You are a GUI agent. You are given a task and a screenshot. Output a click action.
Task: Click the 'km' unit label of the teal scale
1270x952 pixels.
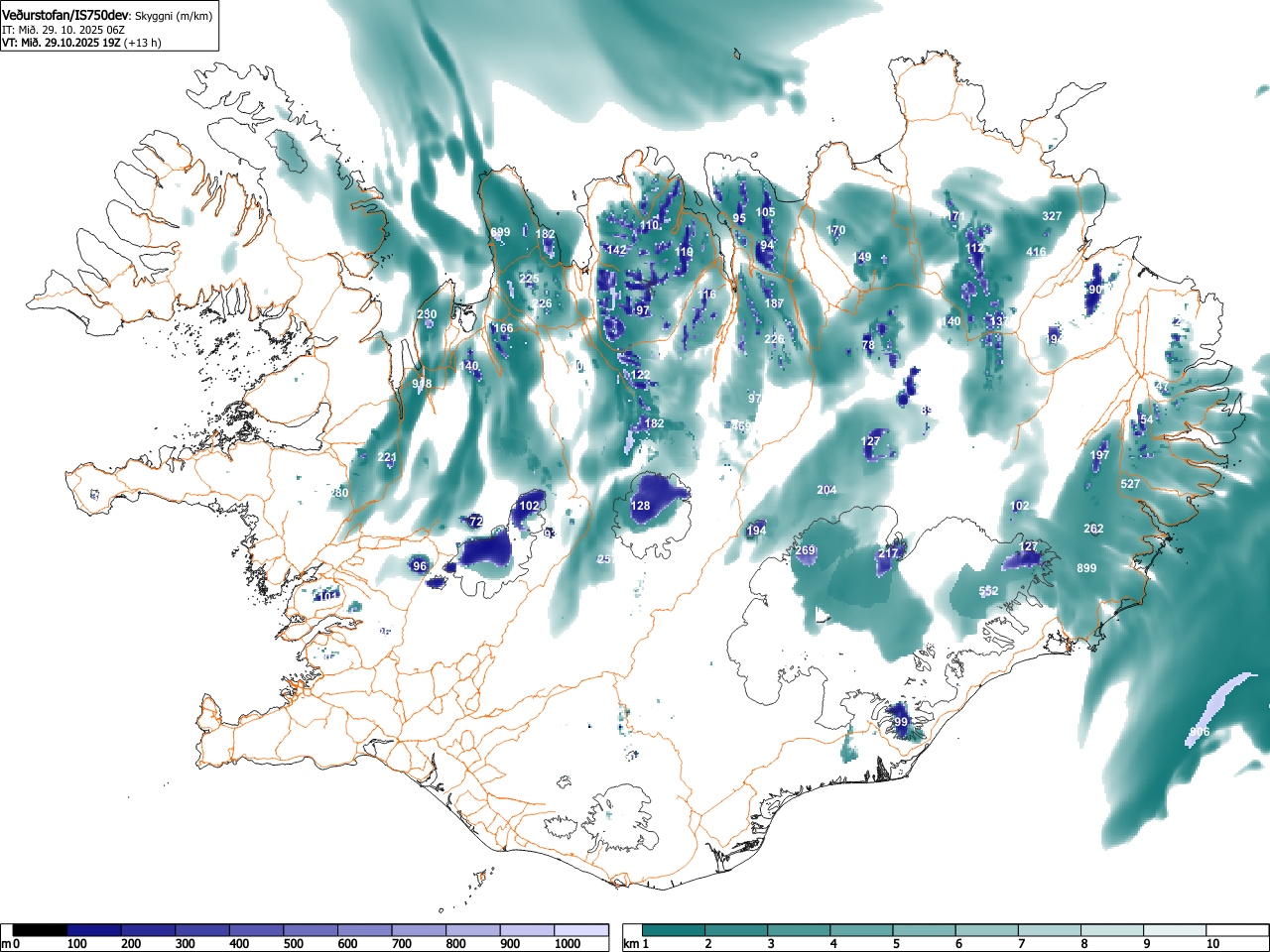click(631, 944)
